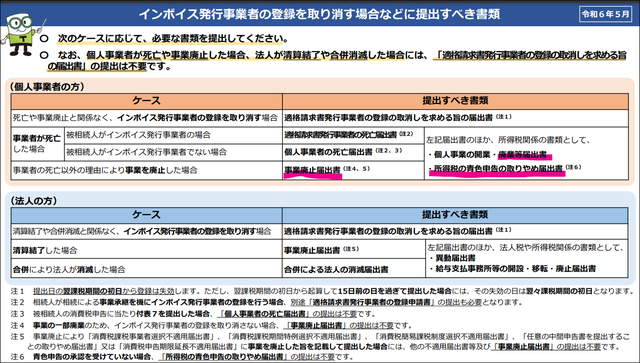This screenshot has width=640, height=363.
Task: Click the 清算結了した場合 row
Action: click(x=147, y=250)
